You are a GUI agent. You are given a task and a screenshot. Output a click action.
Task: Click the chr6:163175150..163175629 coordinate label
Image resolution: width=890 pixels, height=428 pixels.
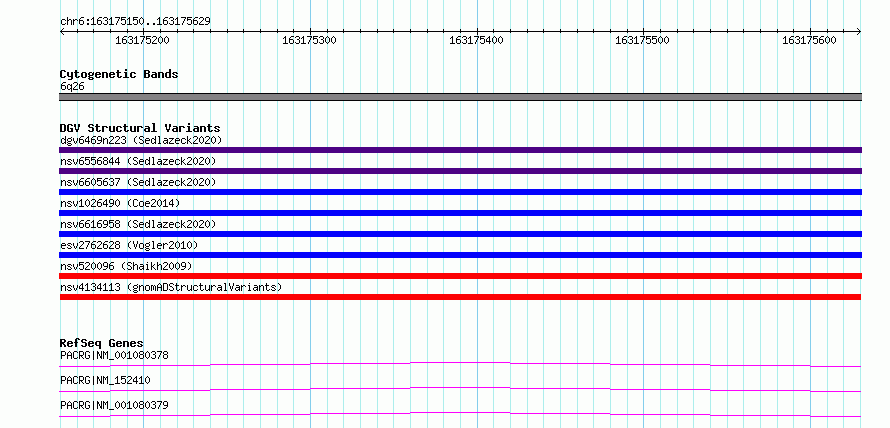(135, 22)
